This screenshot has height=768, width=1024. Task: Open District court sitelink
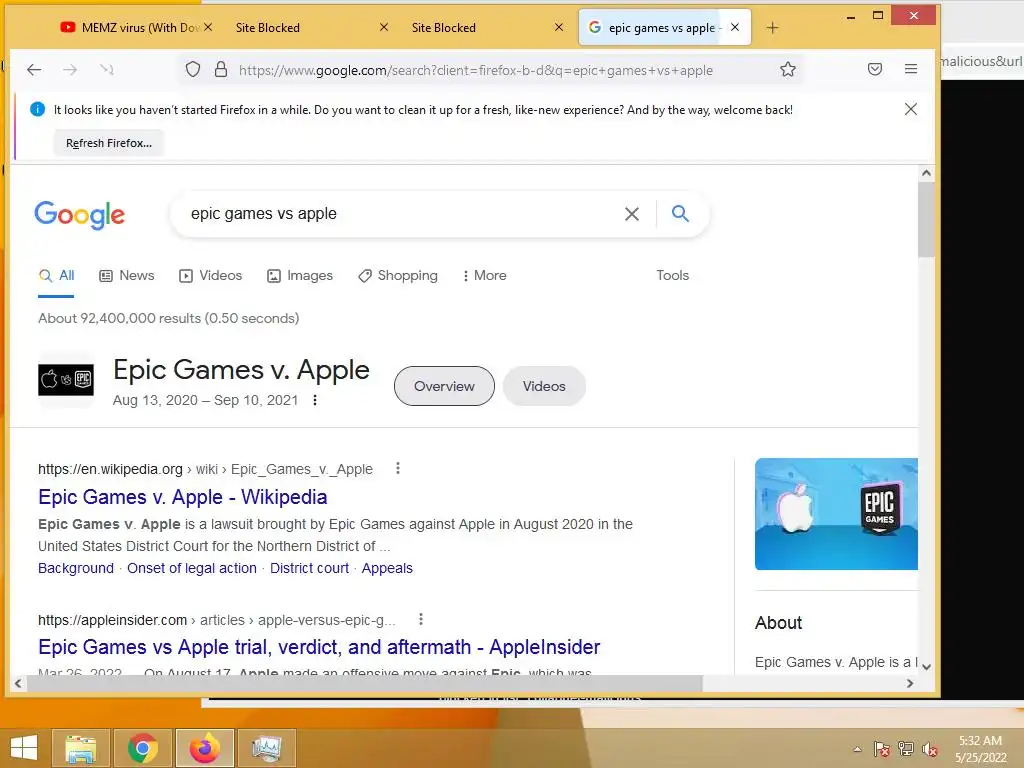pyautogui.click(x=310, y=568)
